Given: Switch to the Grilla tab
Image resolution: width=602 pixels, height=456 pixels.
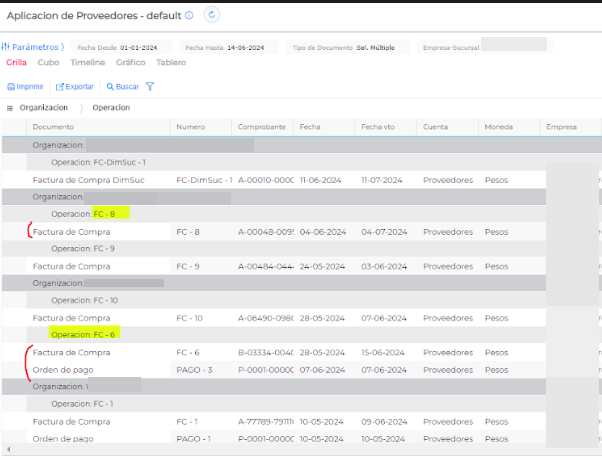Looking at the screenshot, I should pos(16,62).
